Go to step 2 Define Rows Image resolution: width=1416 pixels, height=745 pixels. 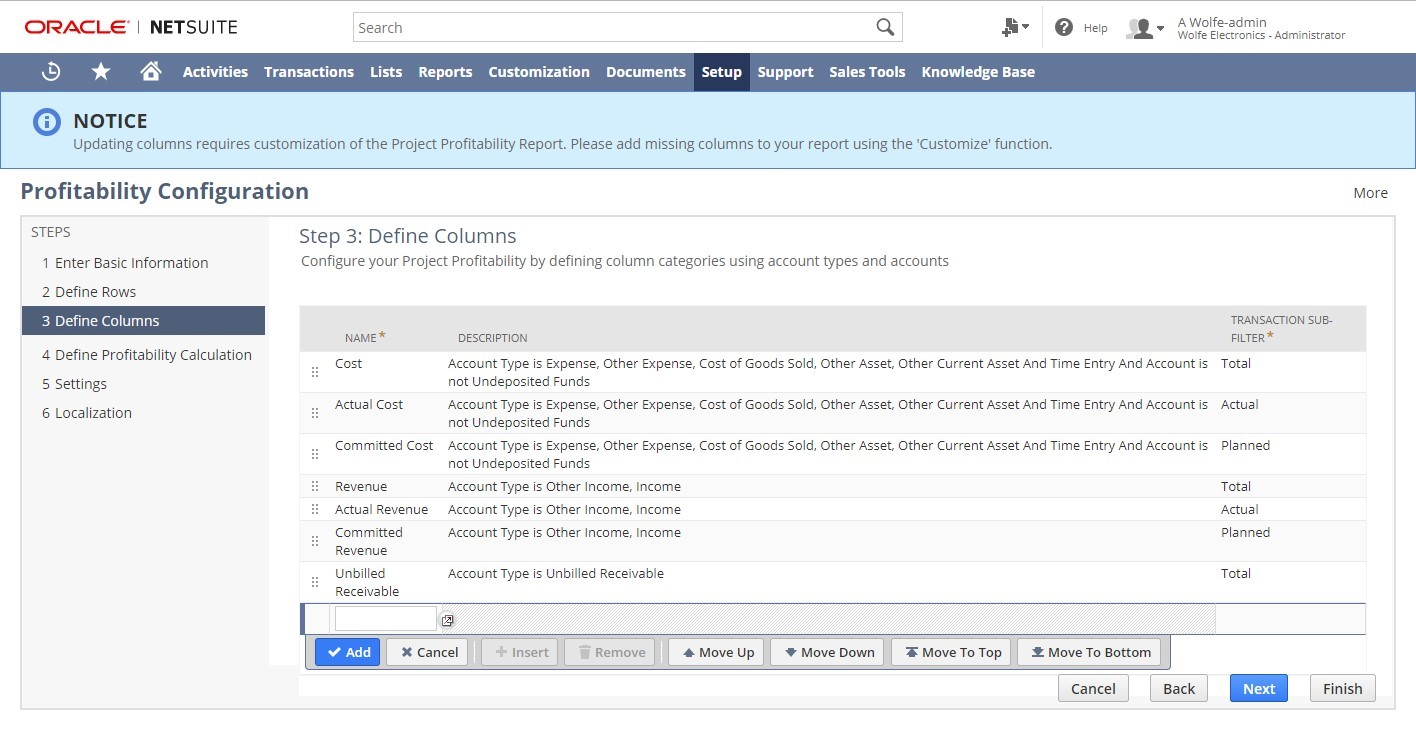(89, 292)
